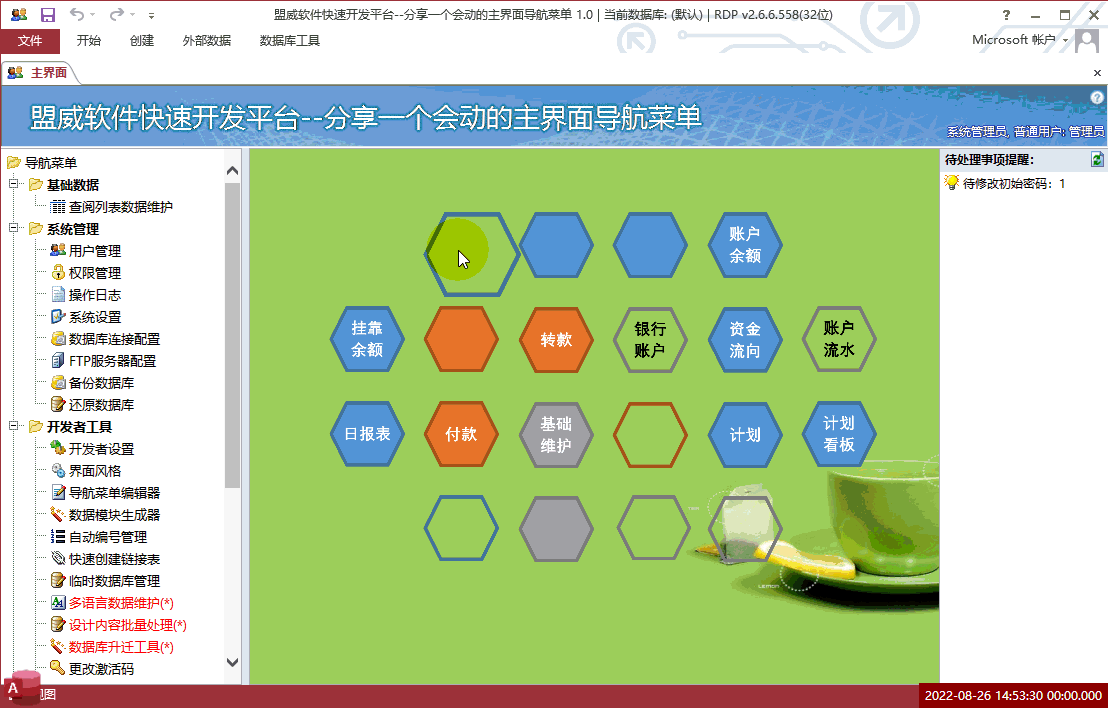
Task: Click the Undo arrow icon
Action: (76, 14)
